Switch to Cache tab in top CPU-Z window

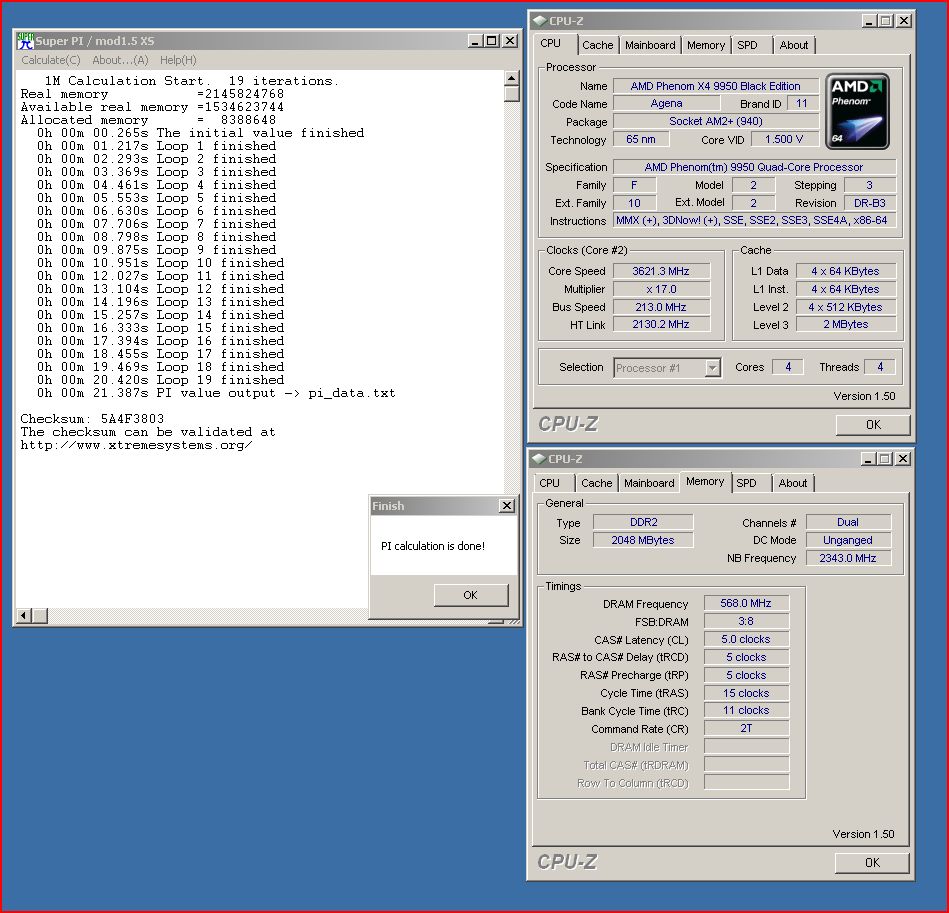(597, 45)
